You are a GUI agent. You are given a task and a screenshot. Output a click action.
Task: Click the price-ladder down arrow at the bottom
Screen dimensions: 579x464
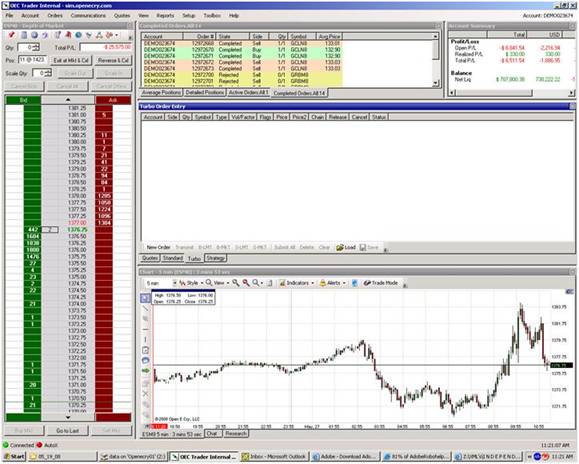click(x=68, y=417)
